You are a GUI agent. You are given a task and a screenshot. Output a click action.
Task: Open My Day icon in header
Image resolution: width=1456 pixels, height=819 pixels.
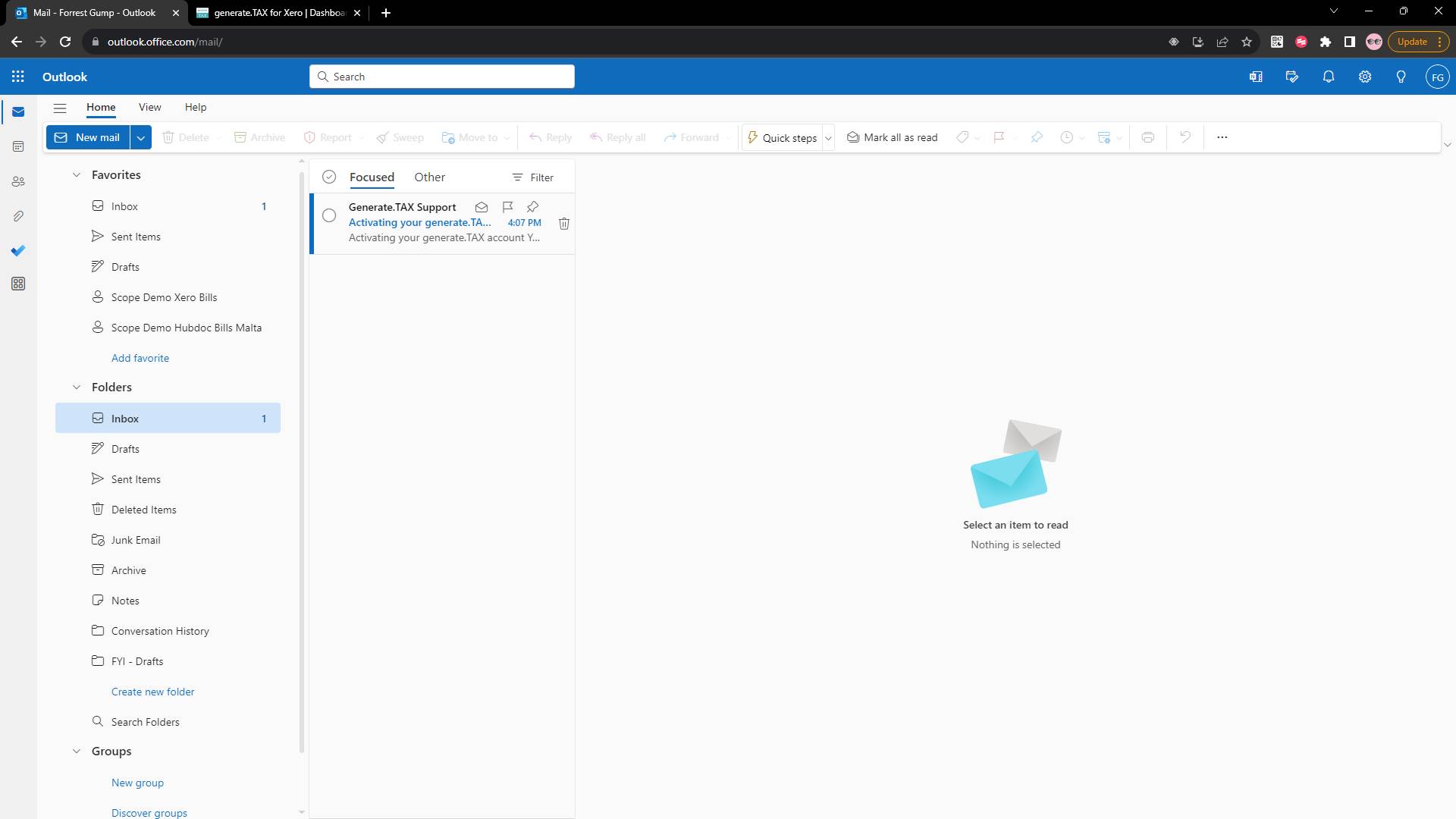click(1292, 77)
